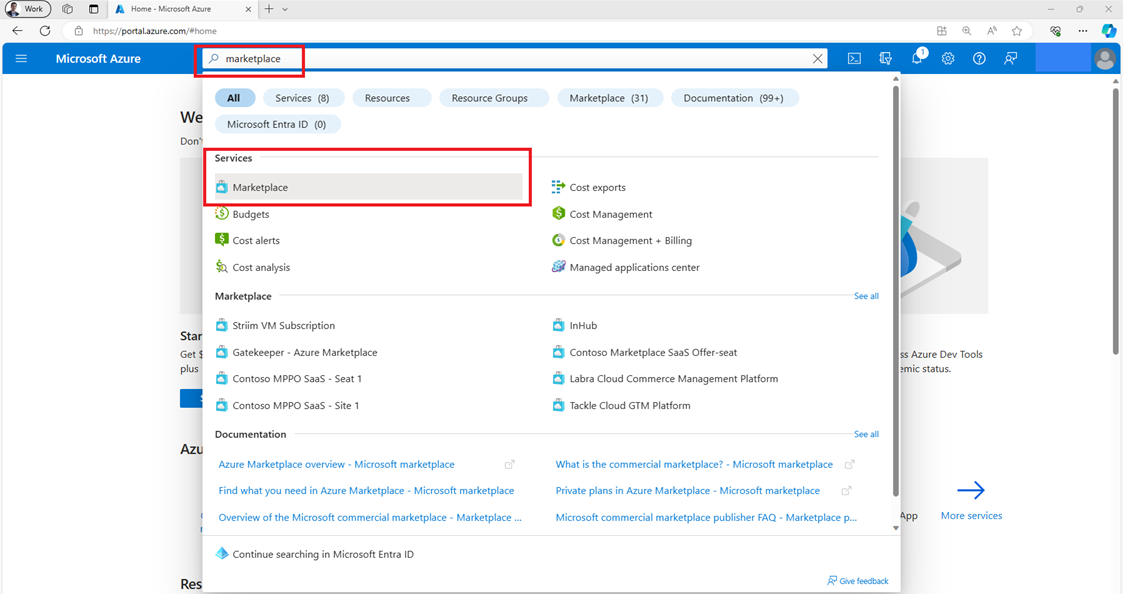Click the search dropdown vertical scrollbar
The height and width of the screenshot is (594, 1123).
(895, 290)
